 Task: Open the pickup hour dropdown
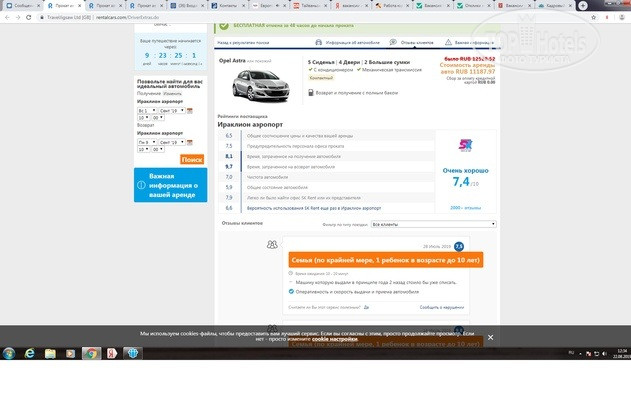(143, 118)
